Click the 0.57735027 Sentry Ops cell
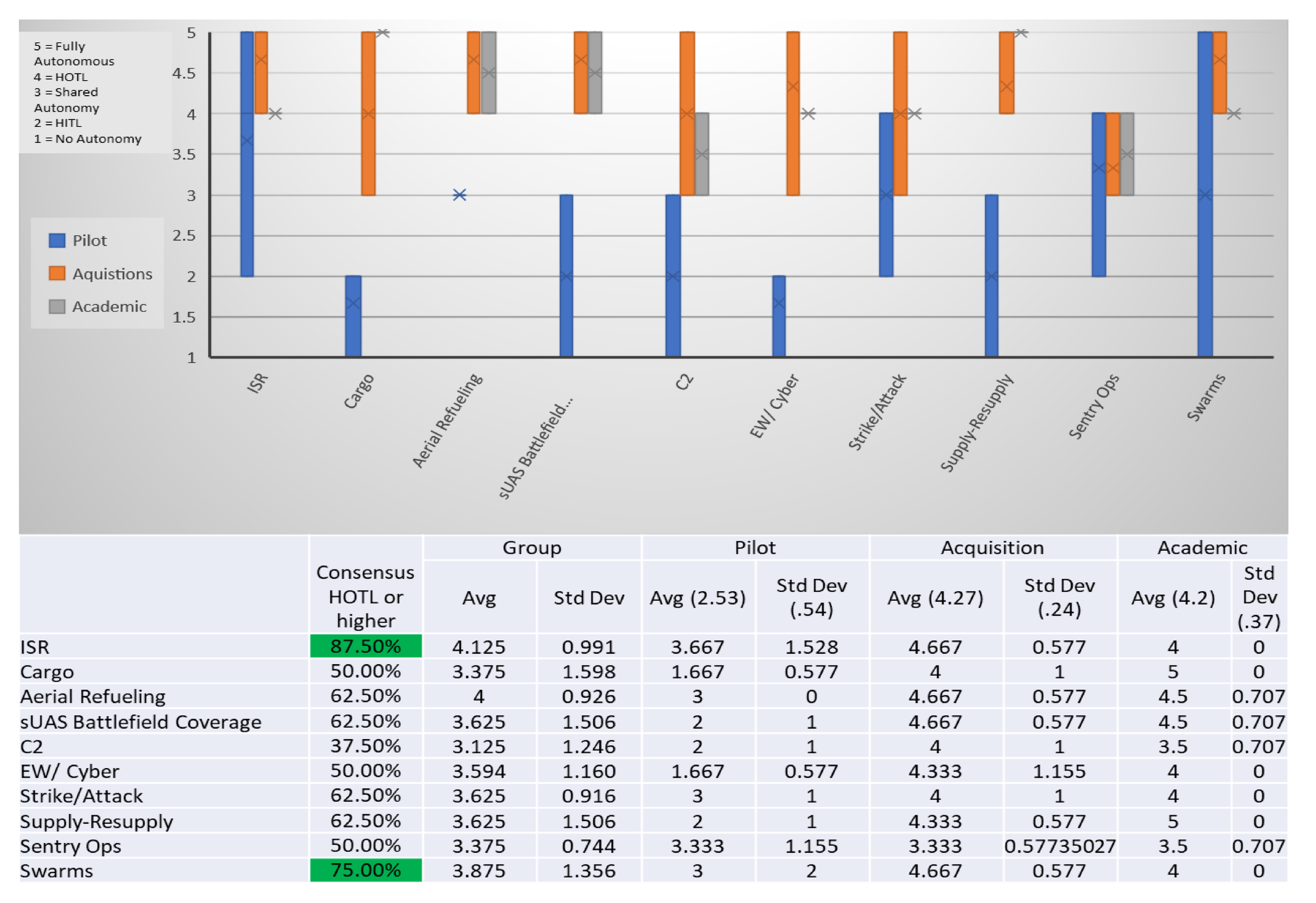Image resolution: width=1316 pixels, height=903 pixels. pyautogui.click(x=1060, y=846)
